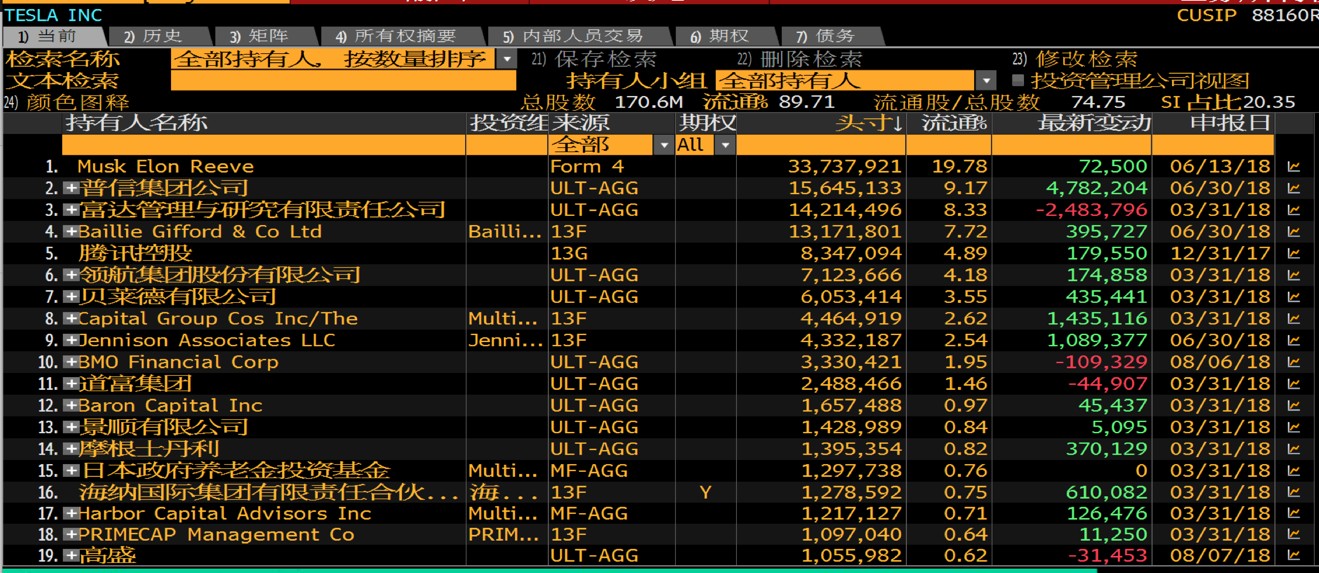Expand 景顺有限公司 holder row

click(71, 427)
